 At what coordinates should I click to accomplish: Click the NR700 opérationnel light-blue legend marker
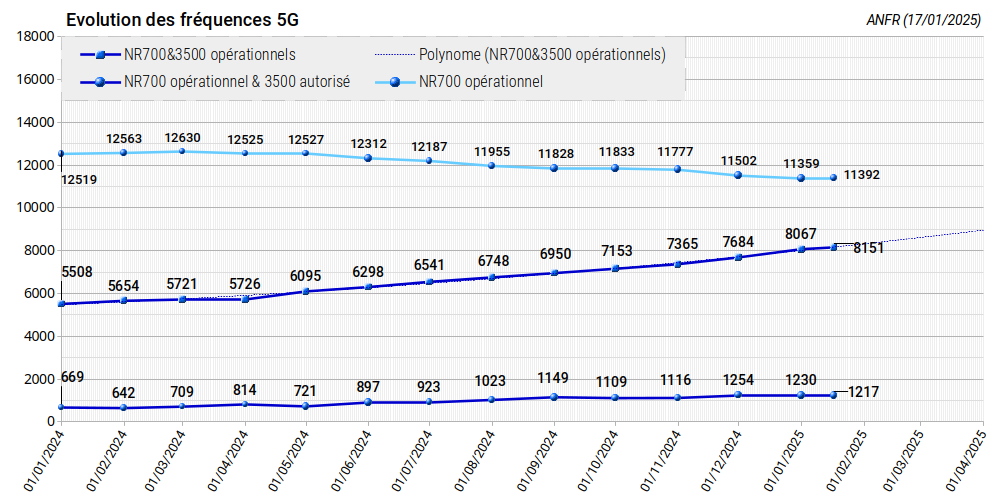pyautogui.click(x=390, y=83)
